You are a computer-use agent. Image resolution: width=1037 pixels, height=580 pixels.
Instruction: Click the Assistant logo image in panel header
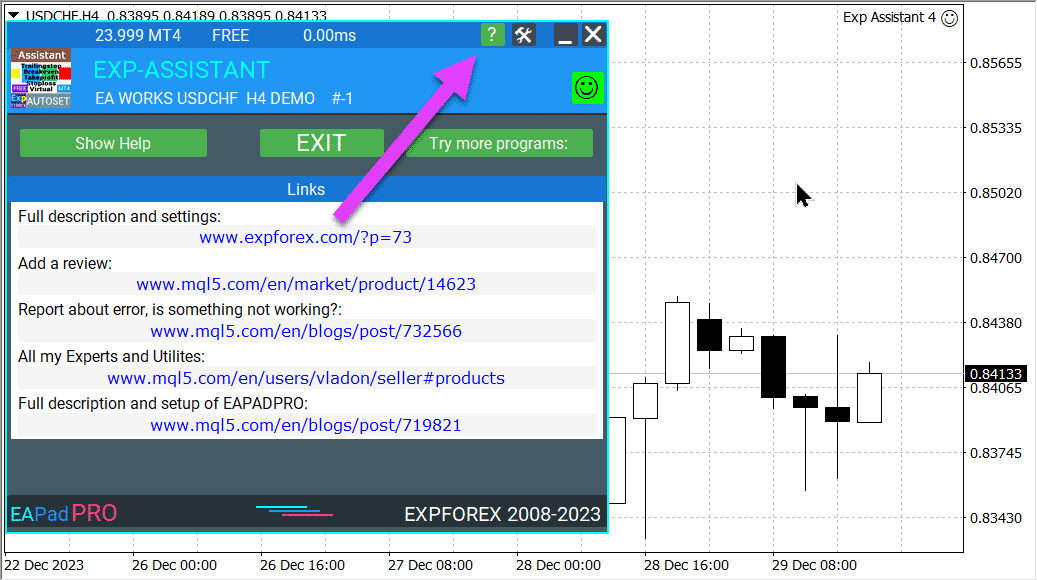tap(41, 78)
